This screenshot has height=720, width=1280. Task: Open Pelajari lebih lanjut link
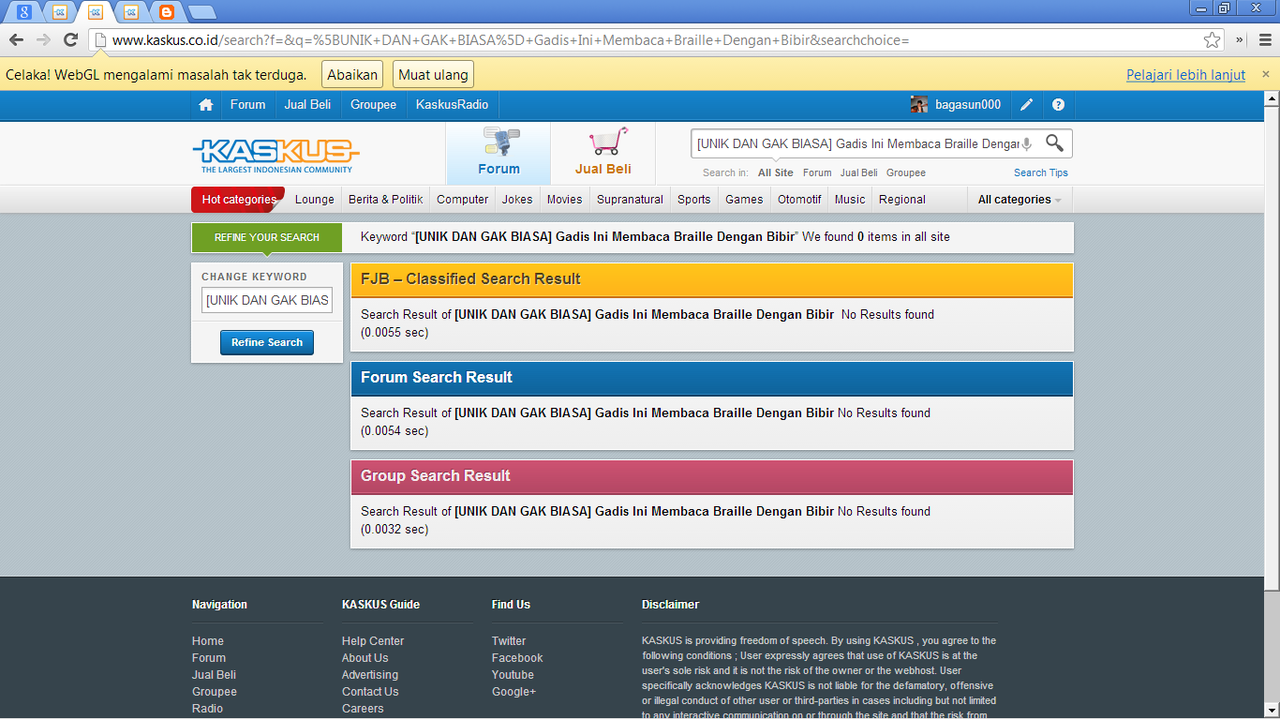coord(1186,75)
